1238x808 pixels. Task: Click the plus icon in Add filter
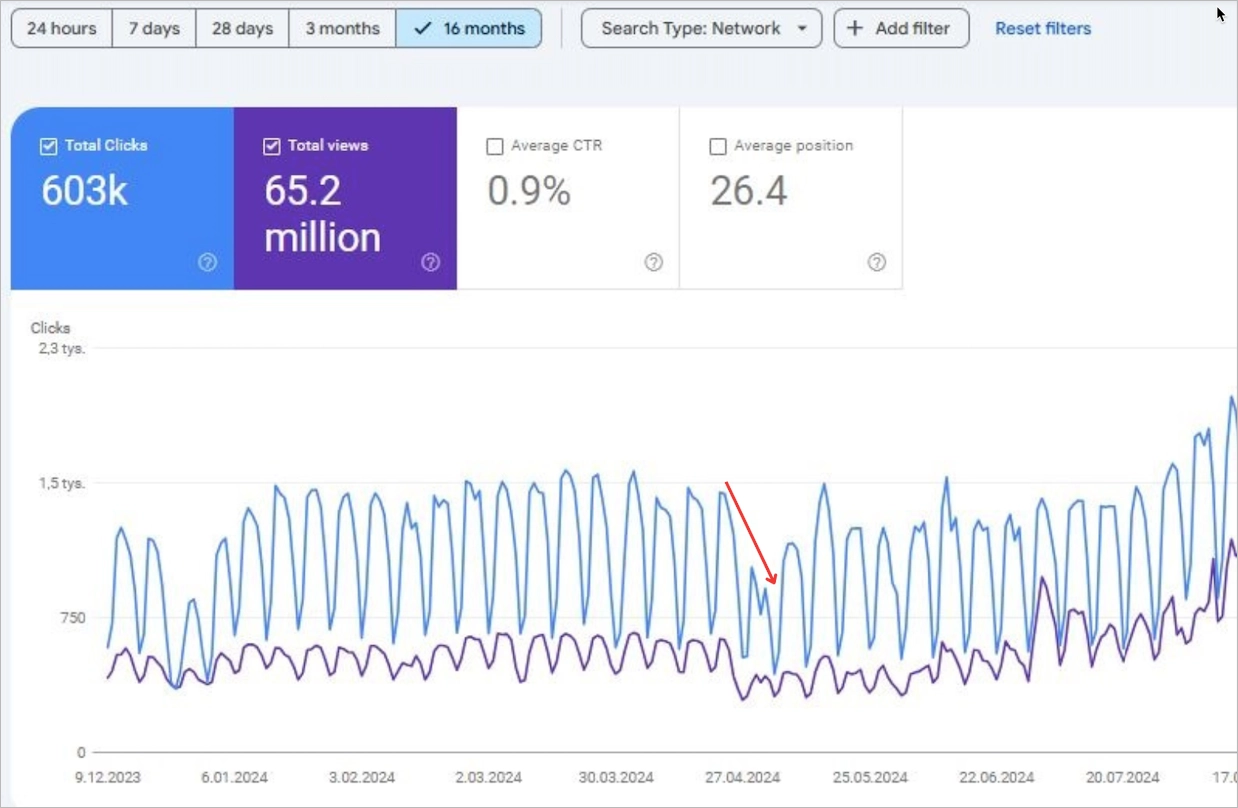(854, 28)
